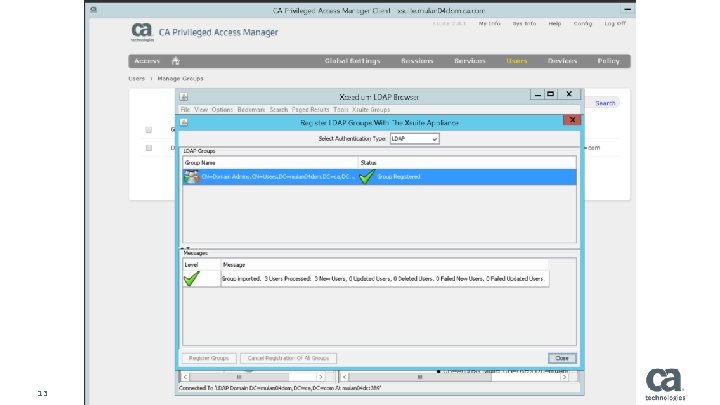Click the home icon beside Access
This screenshot has width=720, height=405.
click(175, 61)
